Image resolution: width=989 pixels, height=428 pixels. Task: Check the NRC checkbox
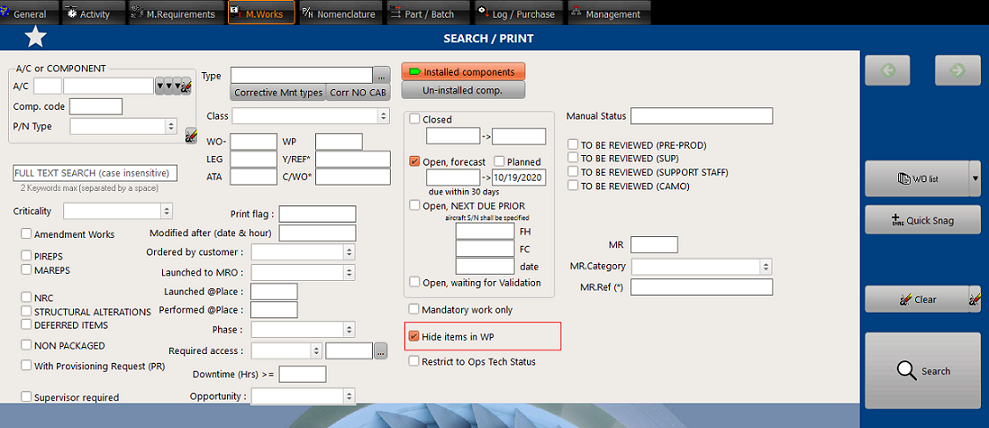click(26, 297)
